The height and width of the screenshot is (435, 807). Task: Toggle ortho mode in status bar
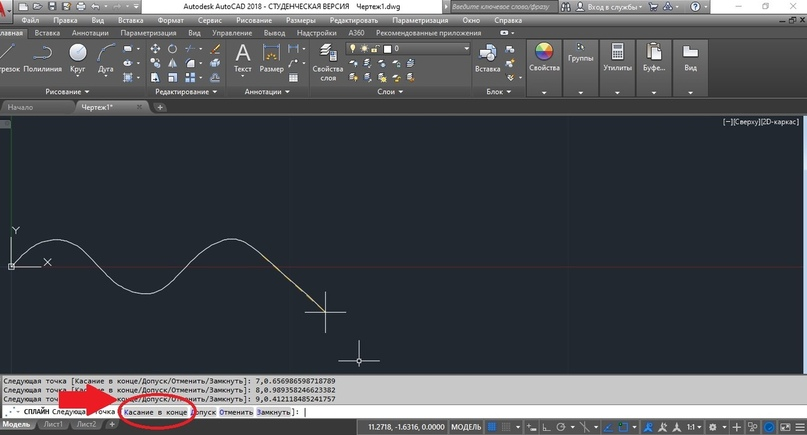pos(546,427)
